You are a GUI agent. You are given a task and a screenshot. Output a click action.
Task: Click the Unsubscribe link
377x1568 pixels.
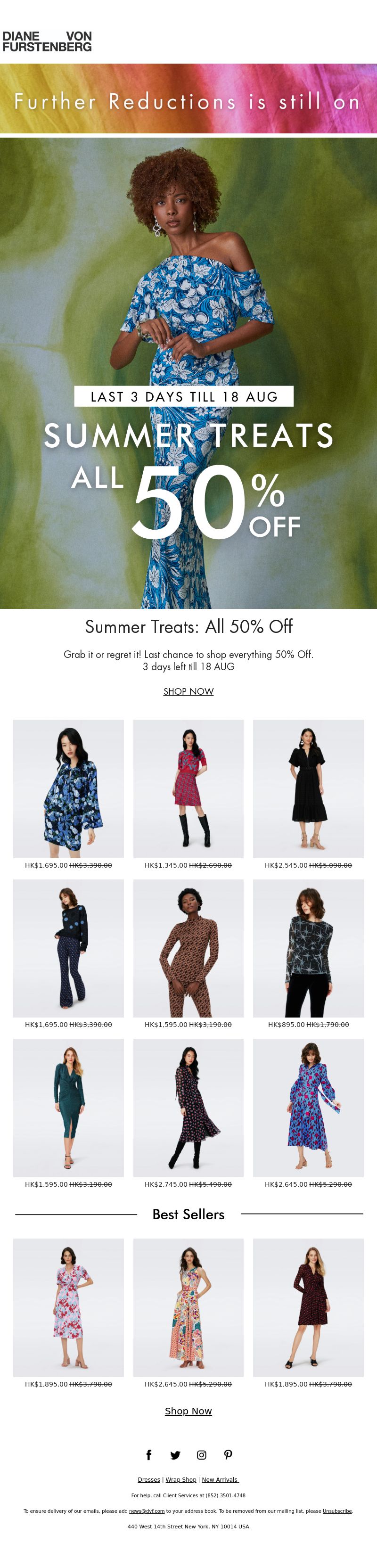[x=337, y=1511]
